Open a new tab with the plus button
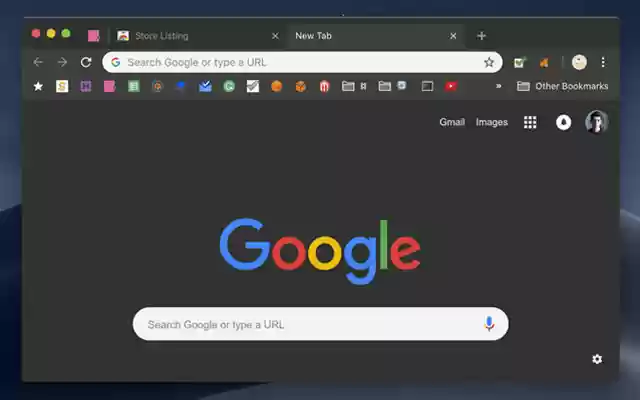Viewport: 640px width, 400px height. [481, 36]
